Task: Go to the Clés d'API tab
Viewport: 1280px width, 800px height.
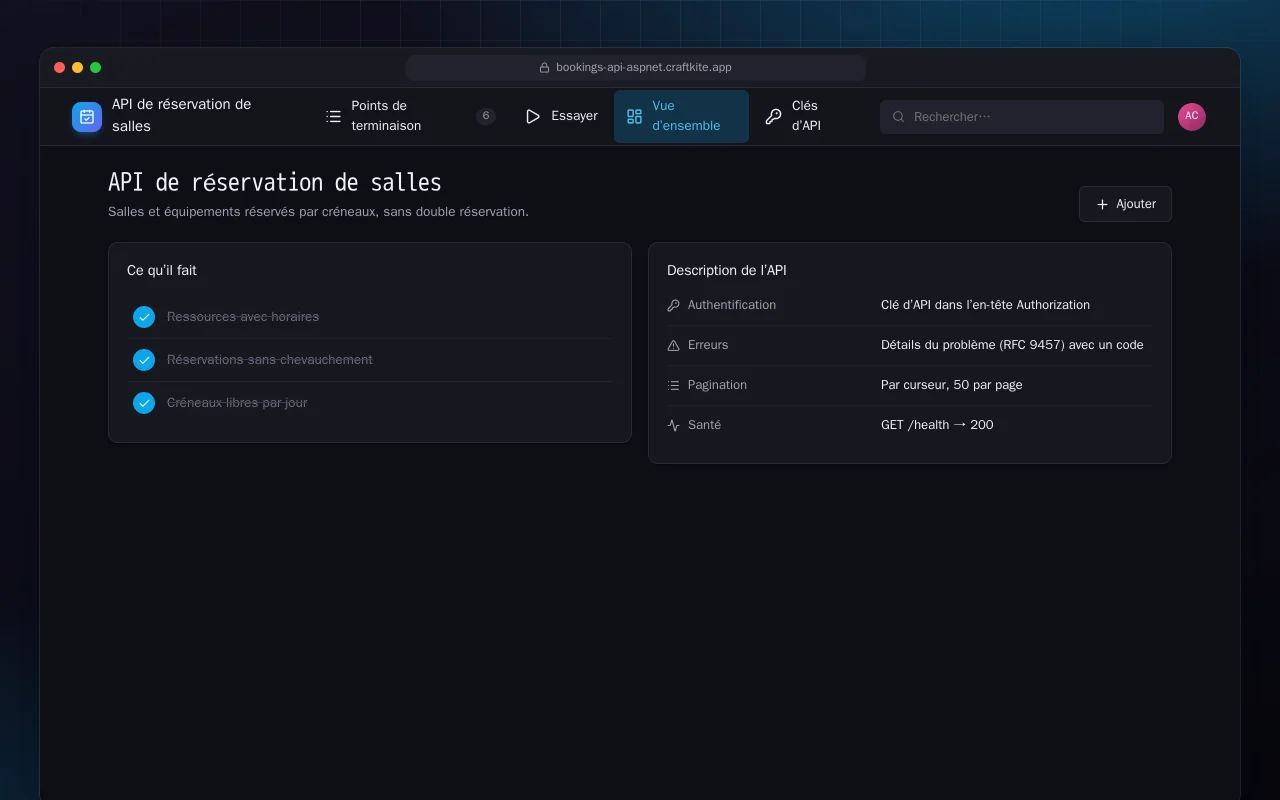Action: (801, 117)
